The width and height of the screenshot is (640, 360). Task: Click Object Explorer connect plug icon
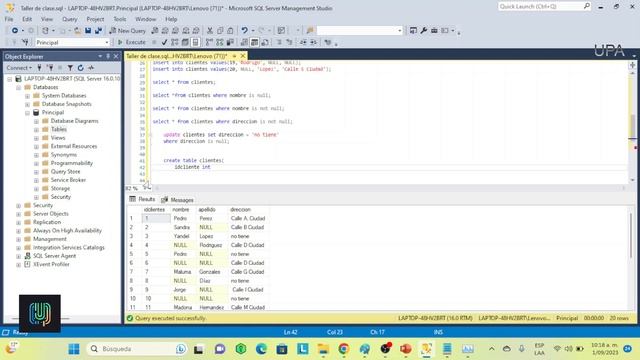(x=40, y=68)
